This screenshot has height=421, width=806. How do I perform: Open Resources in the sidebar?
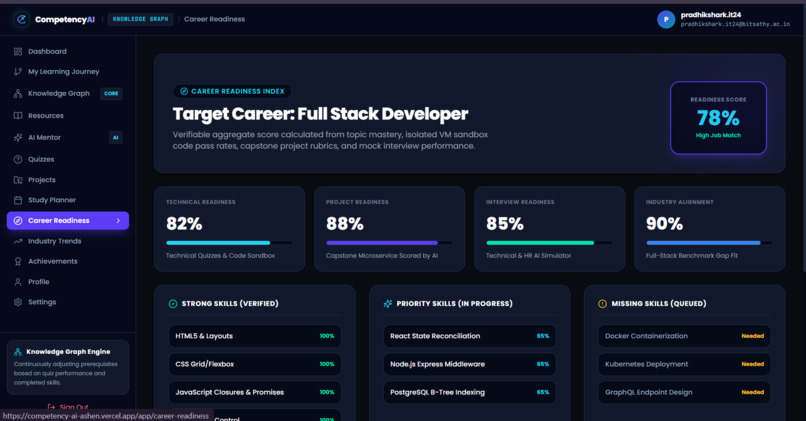point(68,116)
